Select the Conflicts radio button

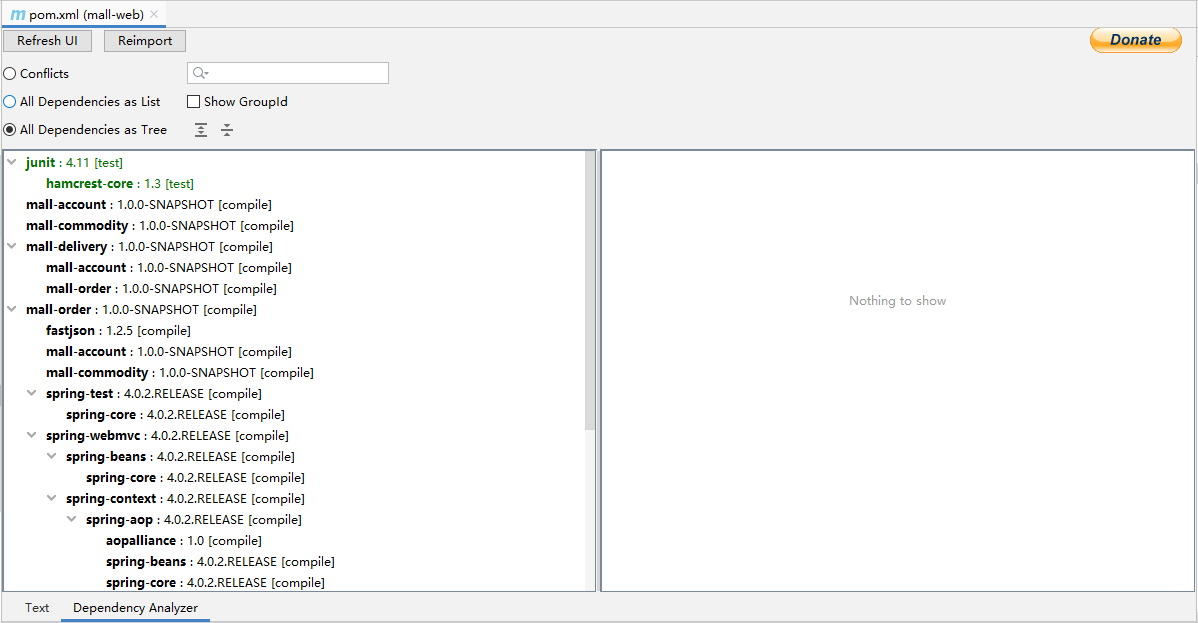coord(10,73)
